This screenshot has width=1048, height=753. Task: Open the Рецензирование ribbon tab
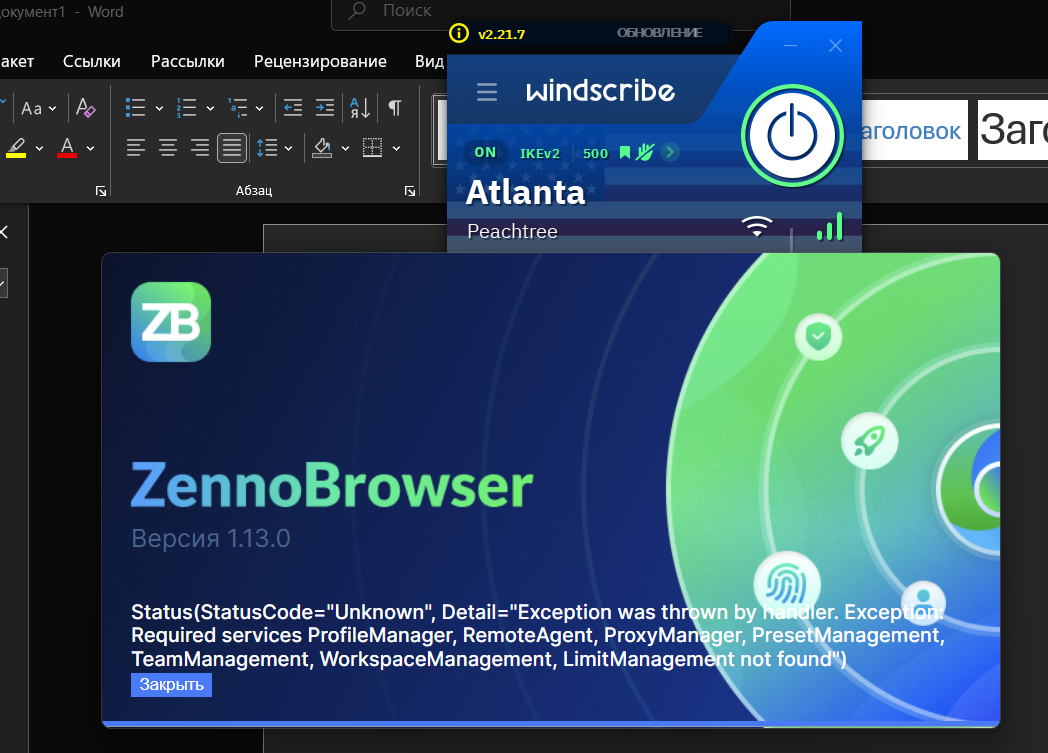(320, 61)
